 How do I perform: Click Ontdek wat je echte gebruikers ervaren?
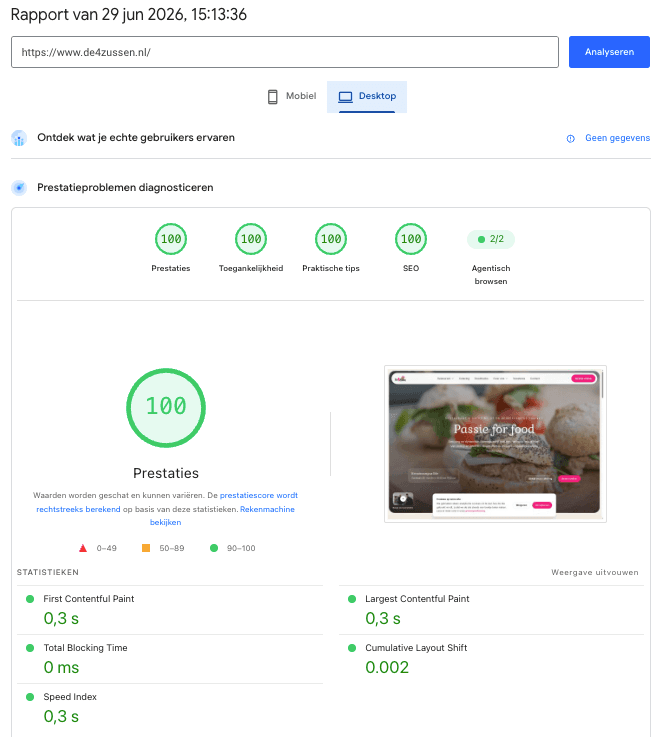pos(136,138)
